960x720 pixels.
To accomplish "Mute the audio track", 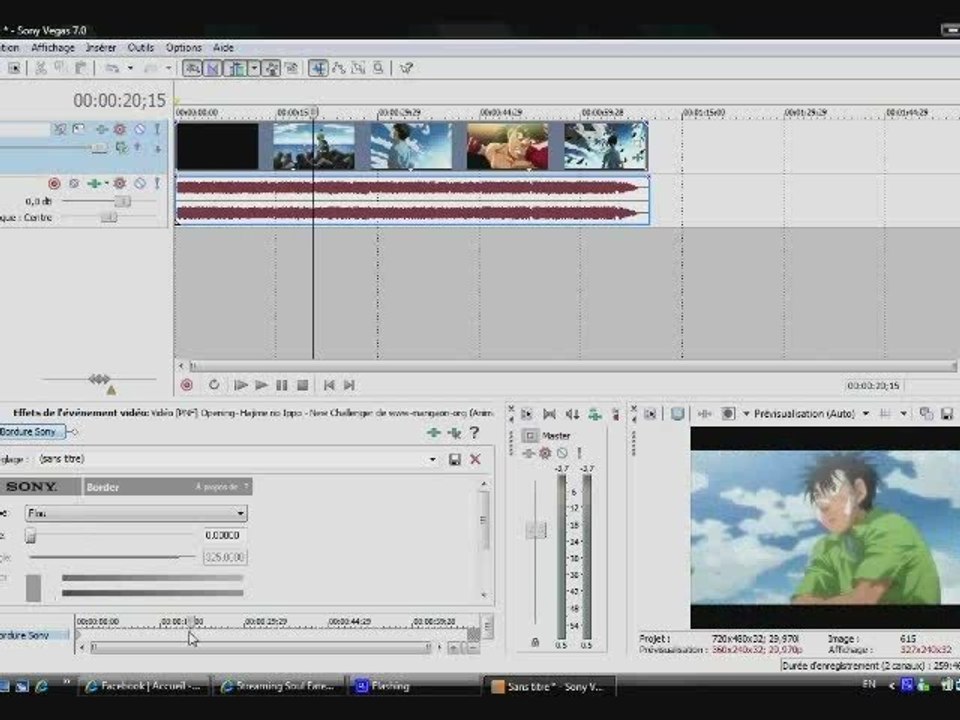I will (140, 183).
